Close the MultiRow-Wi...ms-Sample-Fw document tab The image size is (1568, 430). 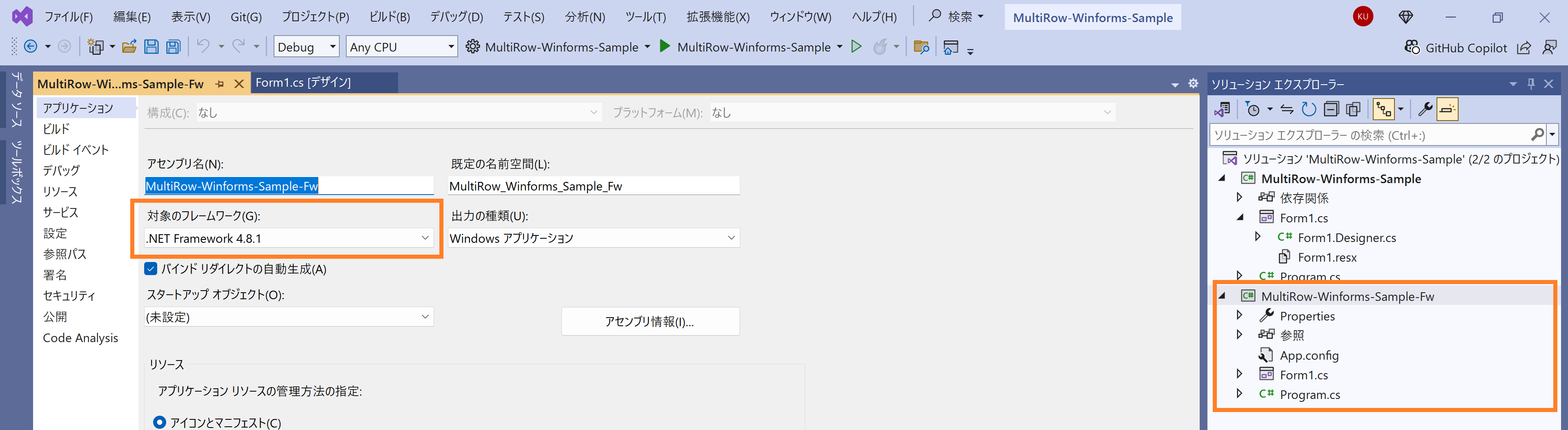click(239, 84)
